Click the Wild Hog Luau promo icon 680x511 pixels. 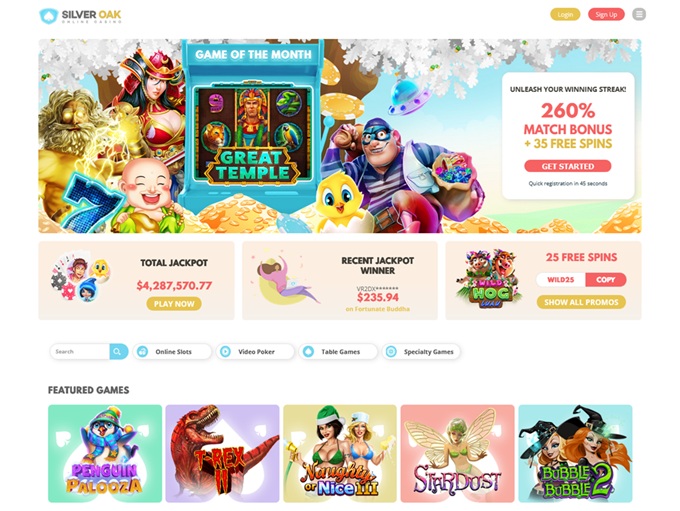[x=490, y=279]
